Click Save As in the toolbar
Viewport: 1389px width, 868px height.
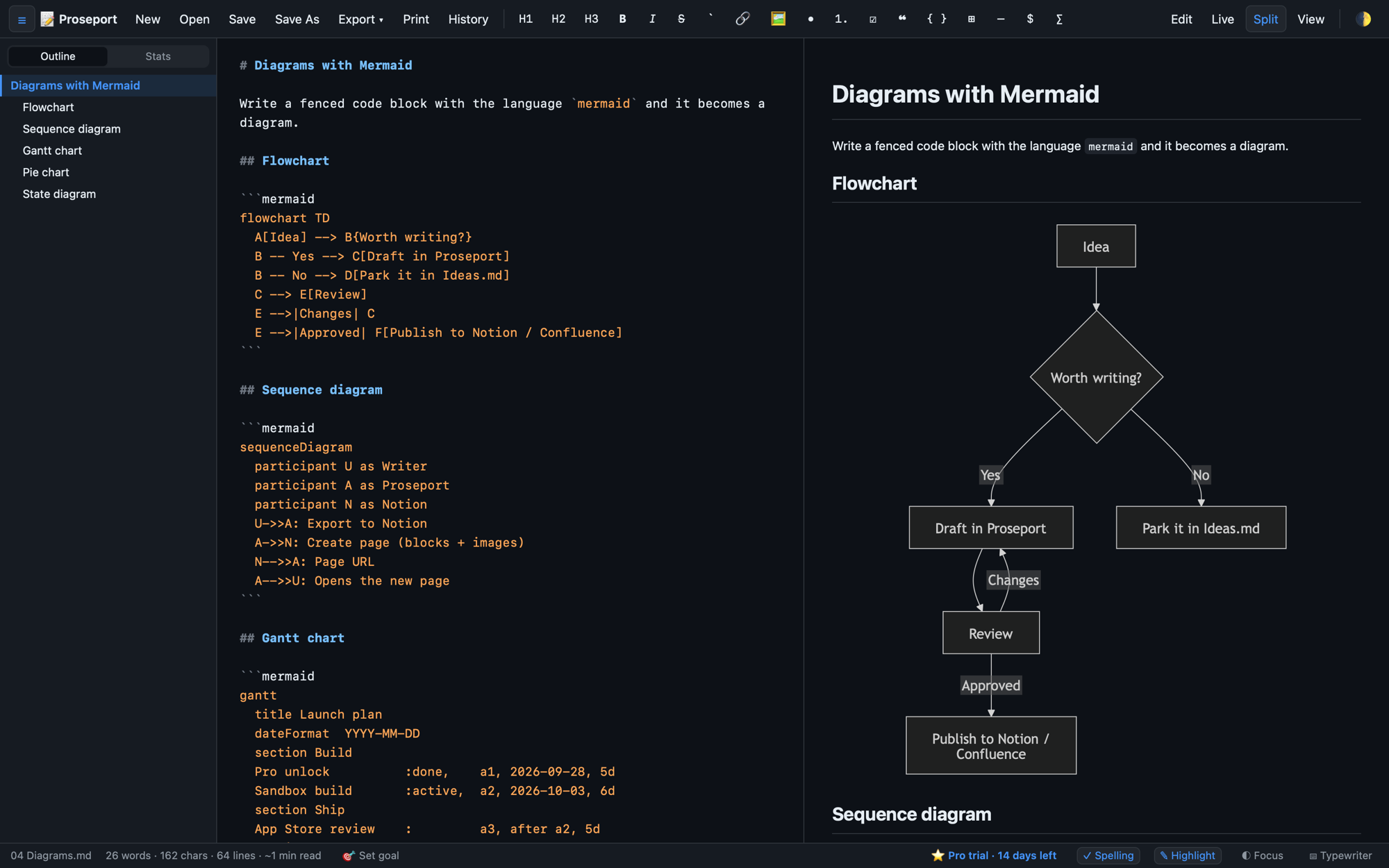297,19
